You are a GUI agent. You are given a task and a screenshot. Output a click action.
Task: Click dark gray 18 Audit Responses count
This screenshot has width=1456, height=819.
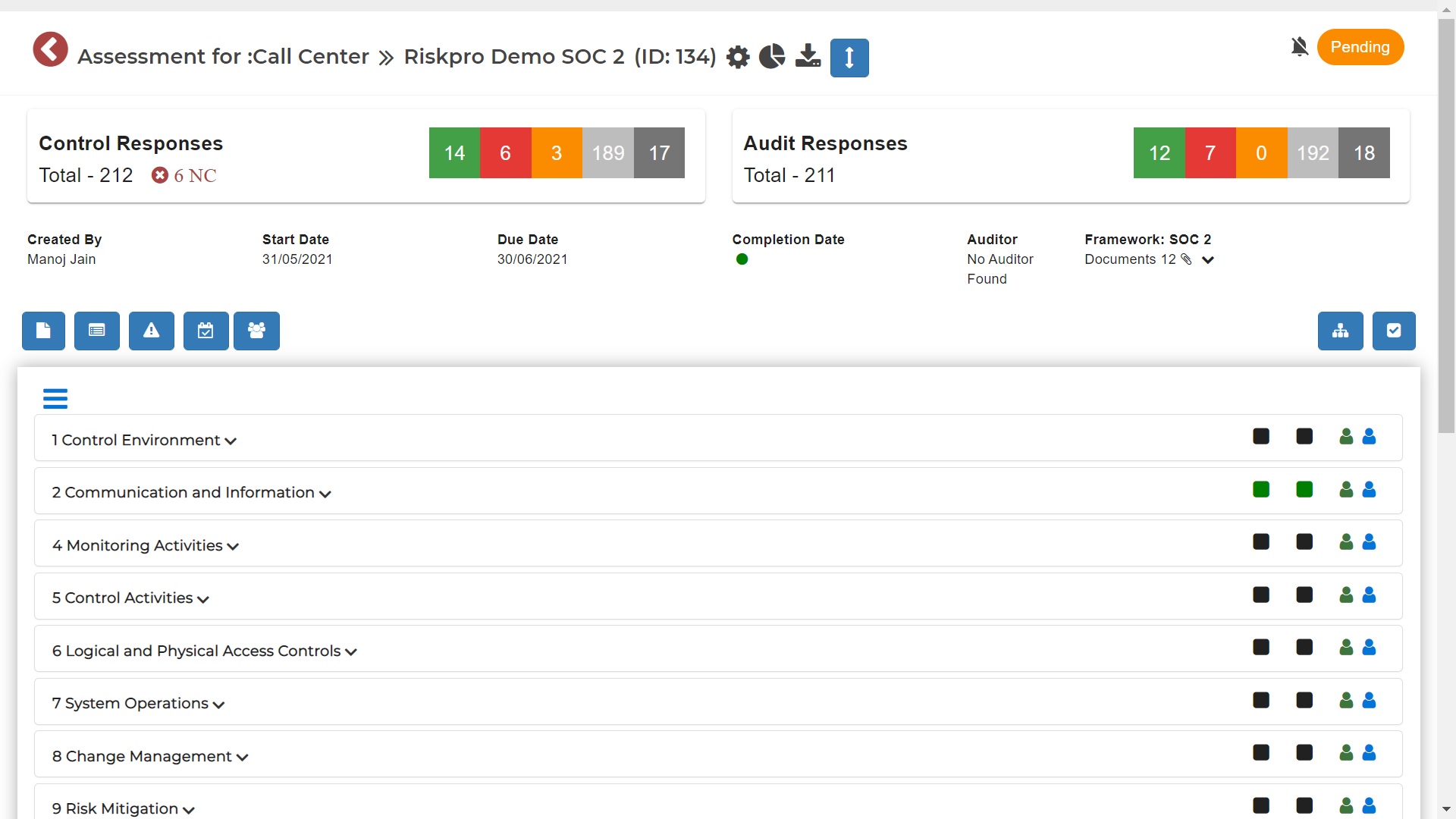pos(1364,153)
